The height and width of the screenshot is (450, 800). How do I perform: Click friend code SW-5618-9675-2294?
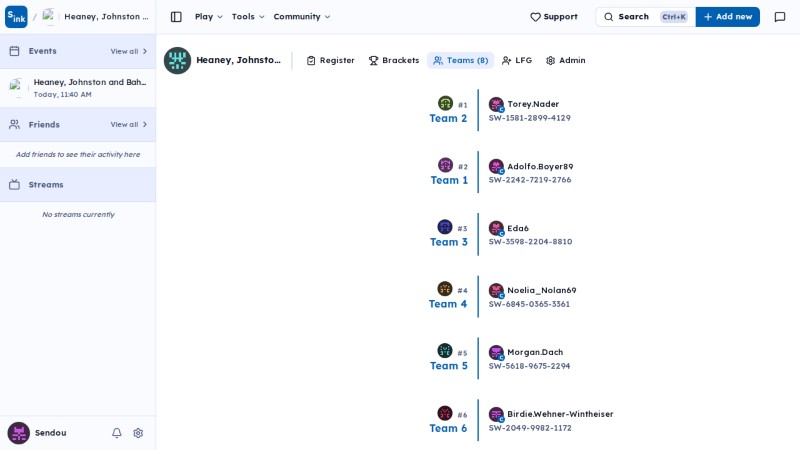pos(530,366)
